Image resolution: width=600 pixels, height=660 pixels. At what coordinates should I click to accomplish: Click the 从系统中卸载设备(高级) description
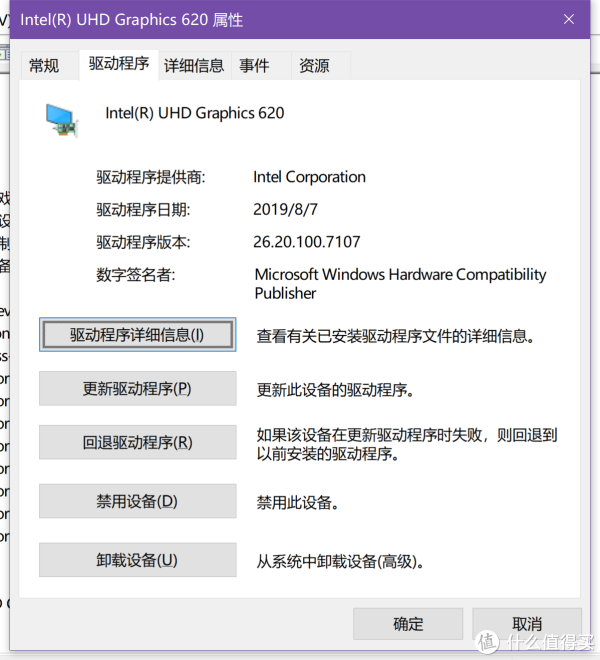coord(340,561)
